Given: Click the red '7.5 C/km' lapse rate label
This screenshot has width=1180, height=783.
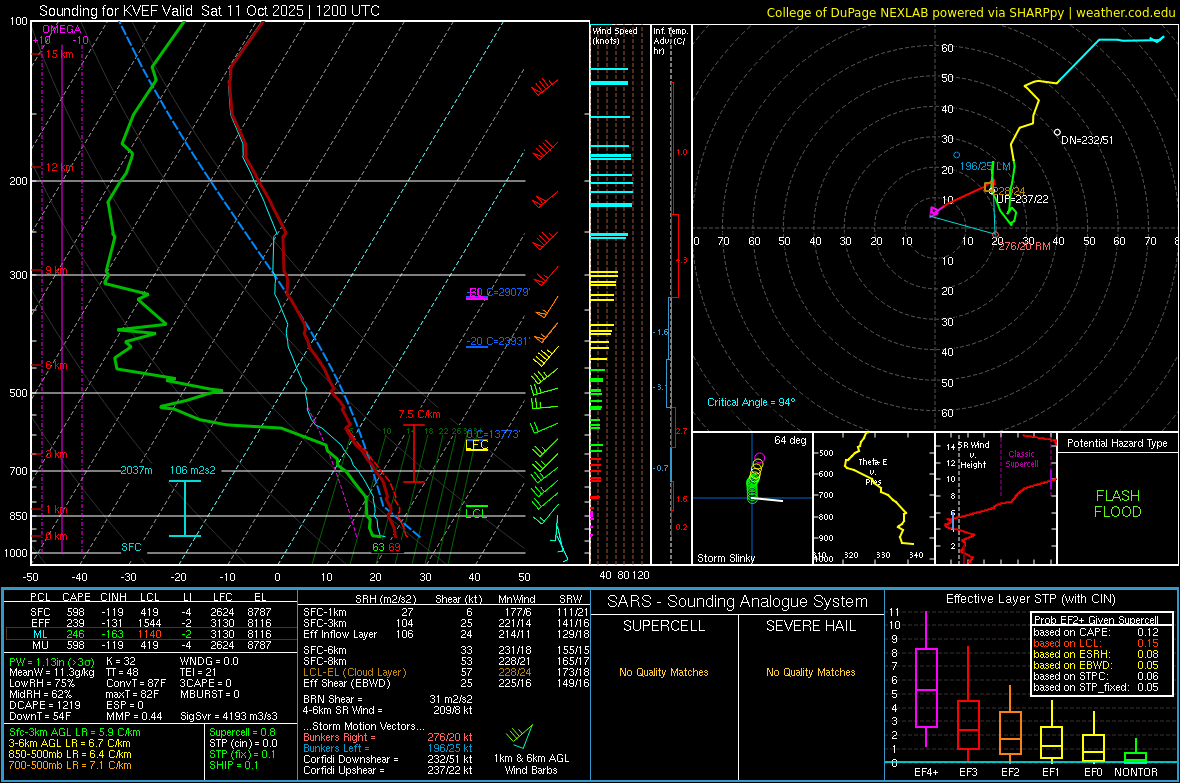Looking at the screenshot, I should (x=419, y=415).
